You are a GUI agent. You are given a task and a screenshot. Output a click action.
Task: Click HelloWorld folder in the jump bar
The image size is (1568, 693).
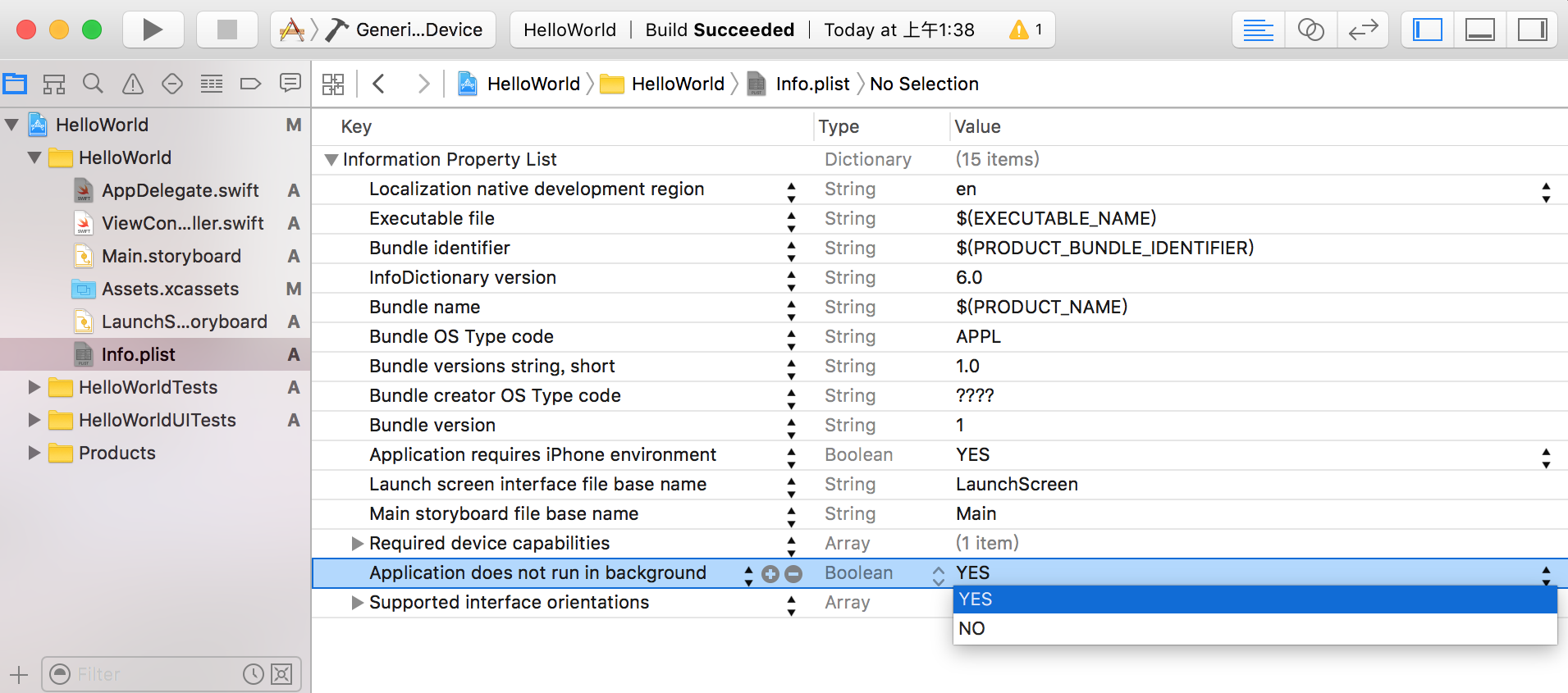click(662, 84)
